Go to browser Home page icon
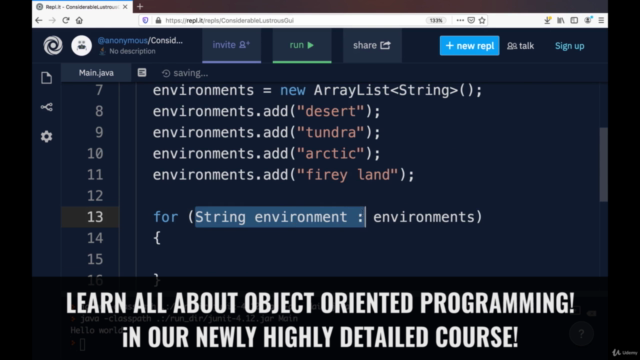Viewport: 640px width, 360px height. [79, 20]
